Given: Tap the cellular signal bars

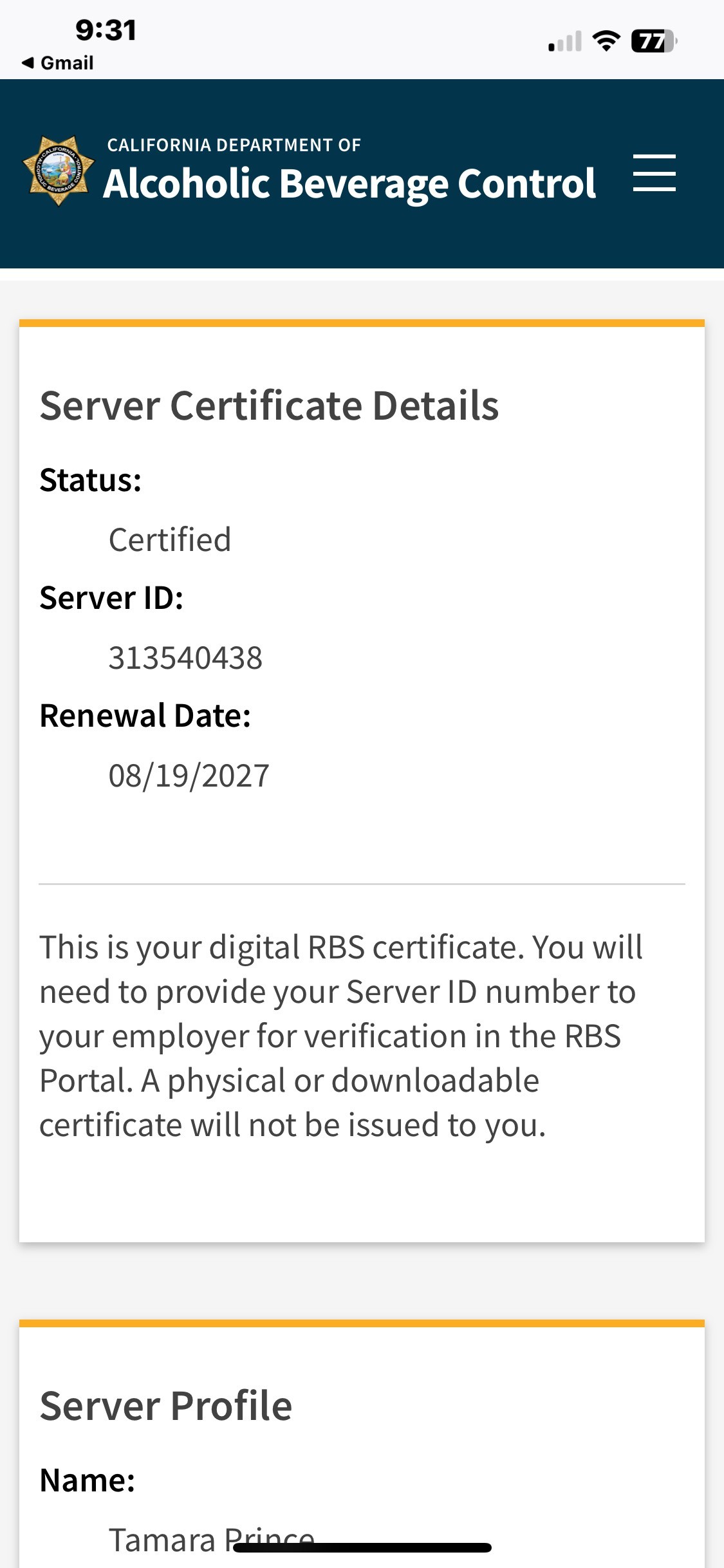Looking at the screenshot, I should point(564,42).
